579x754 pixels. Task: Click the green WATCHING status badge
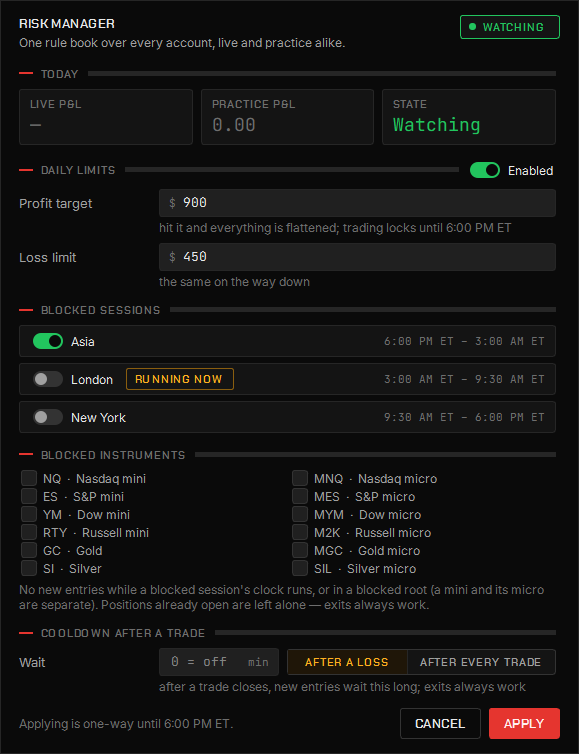tap(510, 27)
